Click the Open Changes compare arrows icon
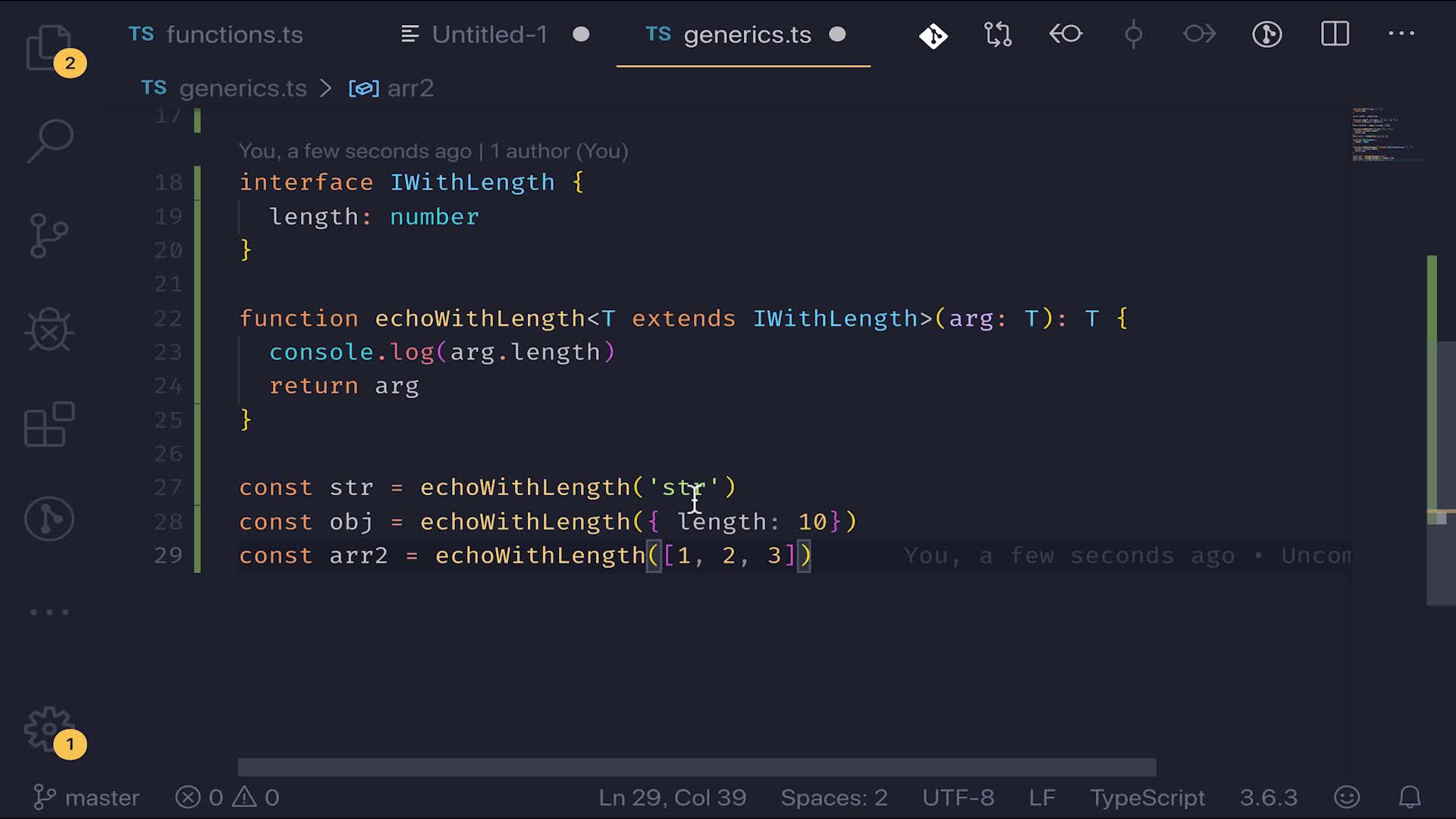 coord(998,34)
